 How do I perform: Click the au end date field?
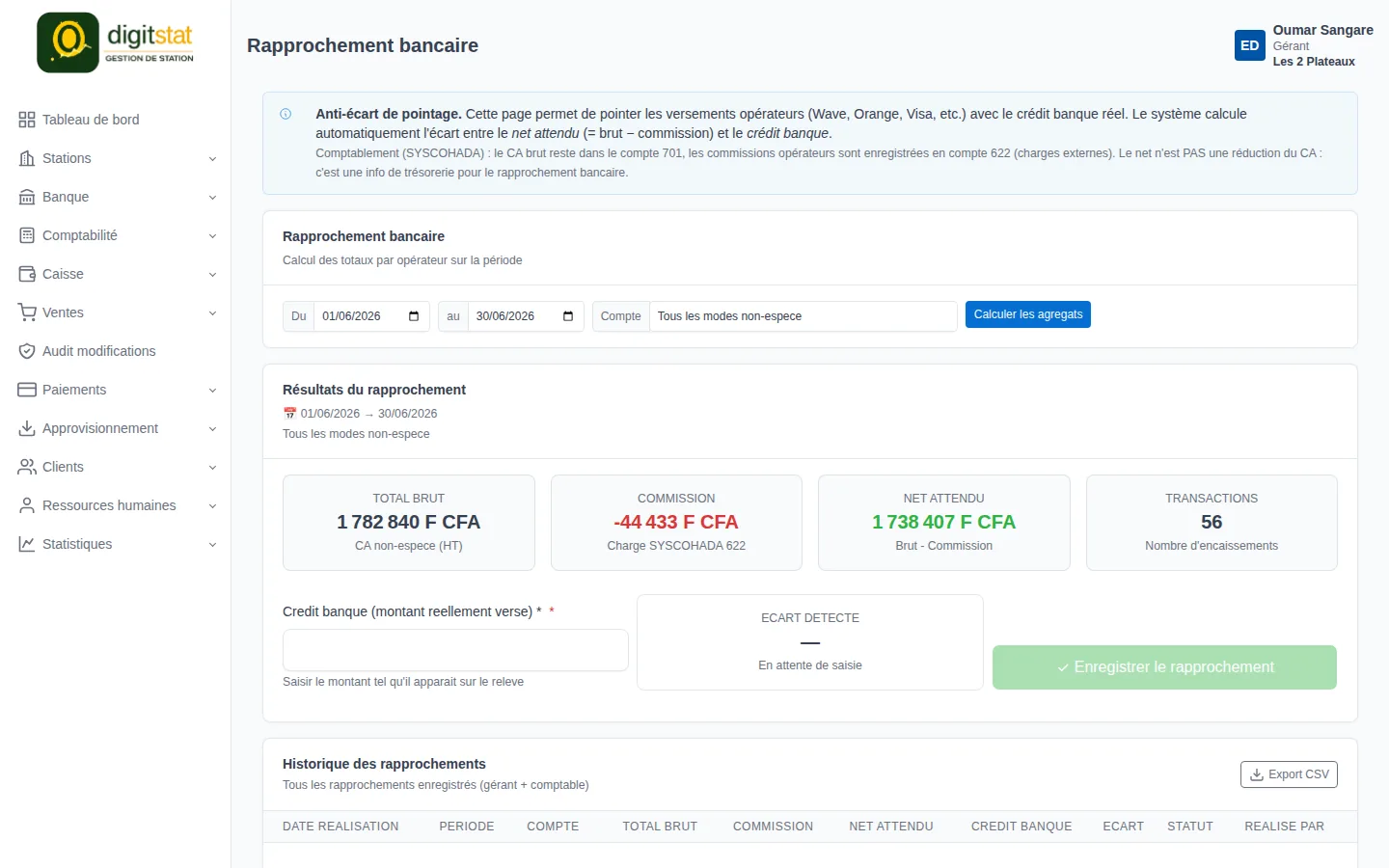coord(526,316)
